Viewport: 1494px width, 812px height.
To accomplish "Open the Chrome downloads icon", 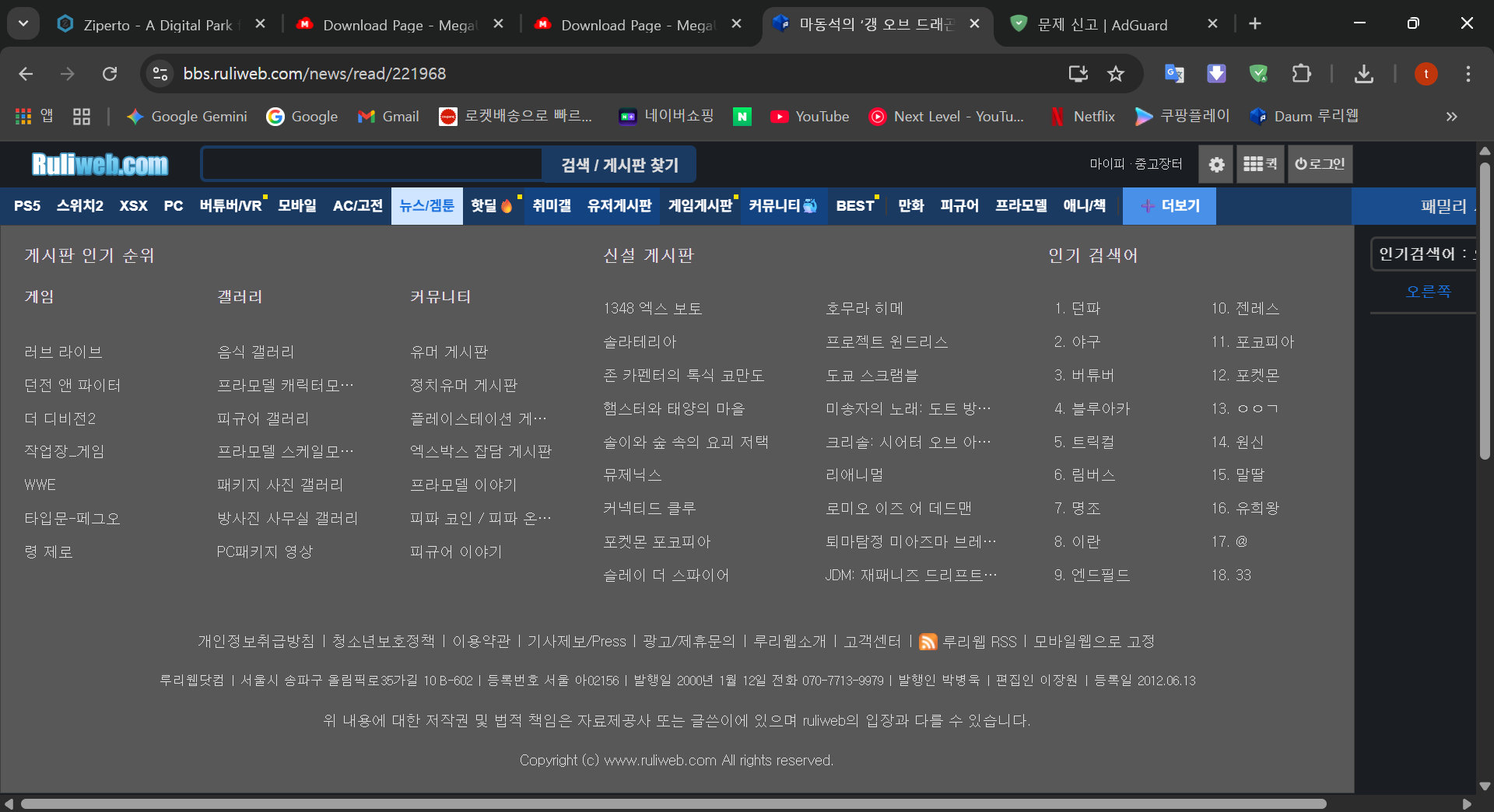I will pos(1363,74).
